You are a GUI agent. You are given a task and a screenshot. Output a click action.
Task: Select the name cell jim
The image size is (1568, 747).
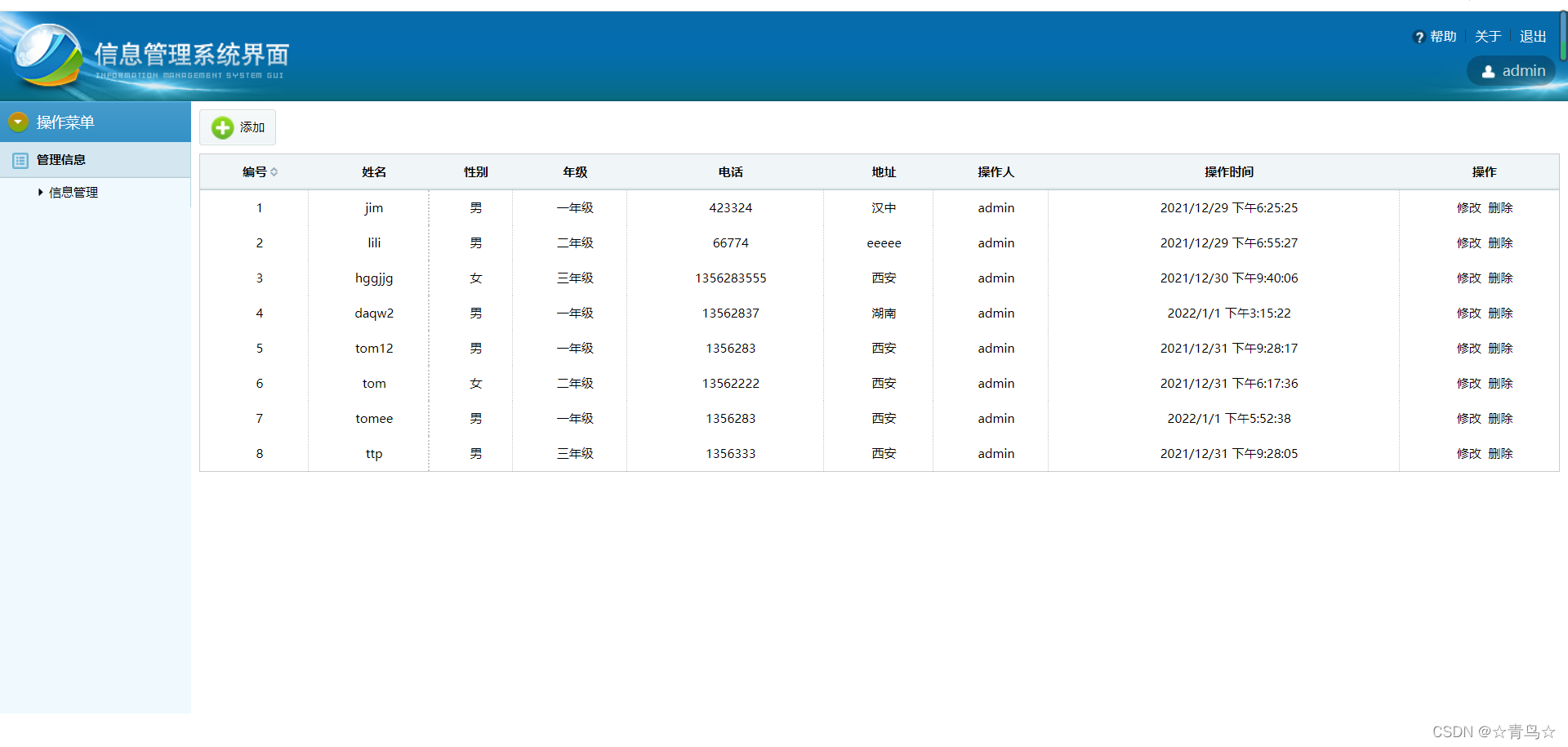(374, 208)
